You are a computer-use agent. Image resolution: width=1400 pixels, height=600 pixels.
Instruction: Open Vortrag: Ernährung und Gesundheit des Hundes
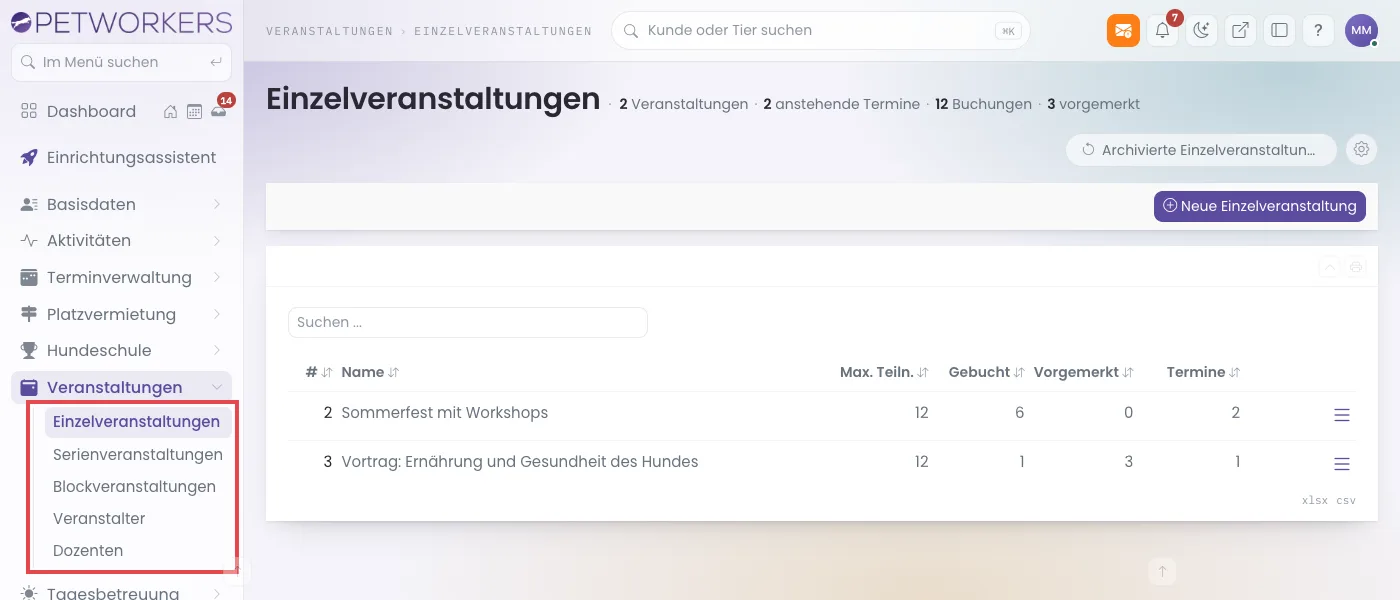tap(520, 462)
